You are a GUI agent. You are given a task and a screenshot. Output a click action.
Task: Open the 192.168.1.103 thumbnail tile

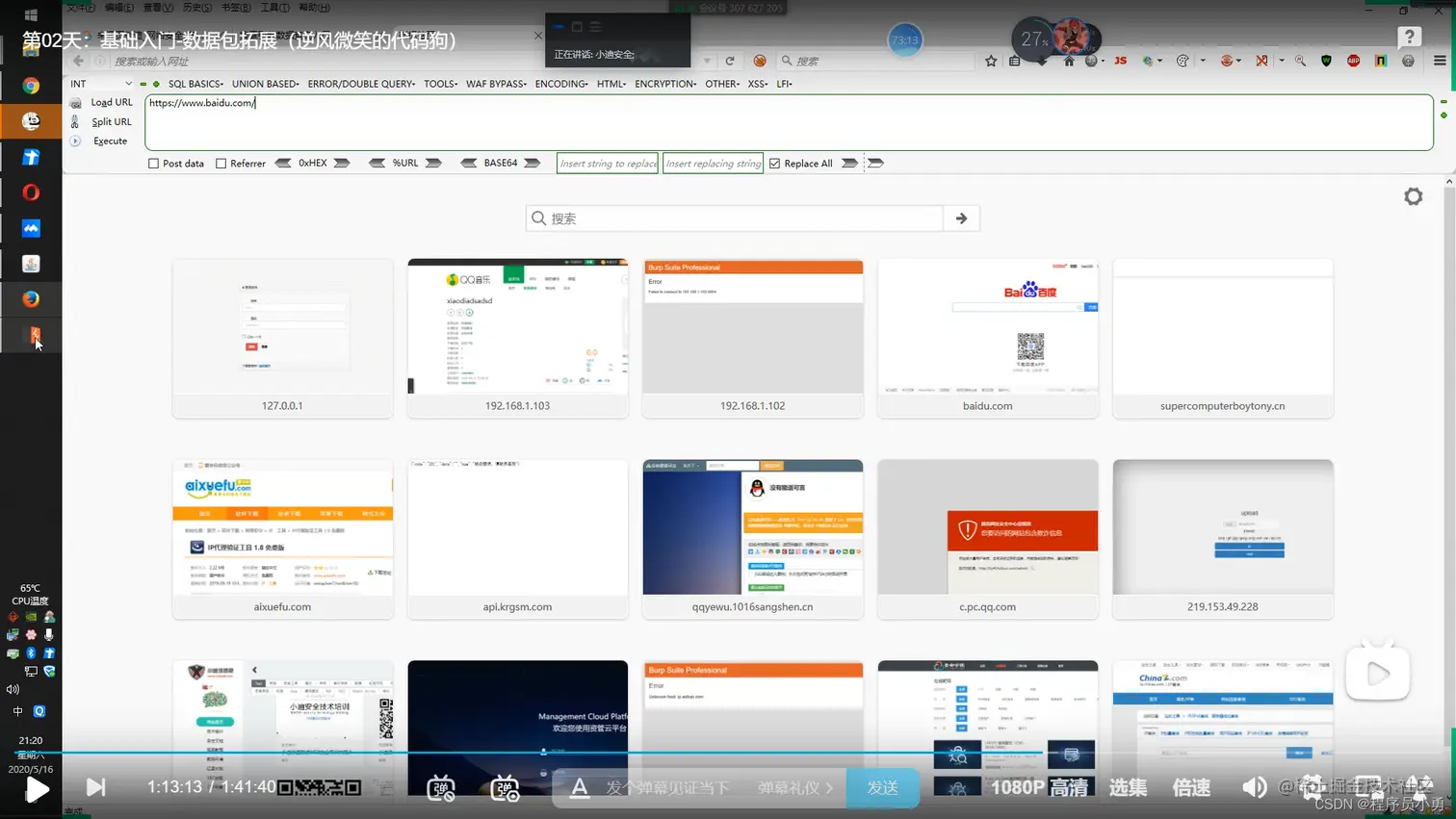click(x=518, y=338)
